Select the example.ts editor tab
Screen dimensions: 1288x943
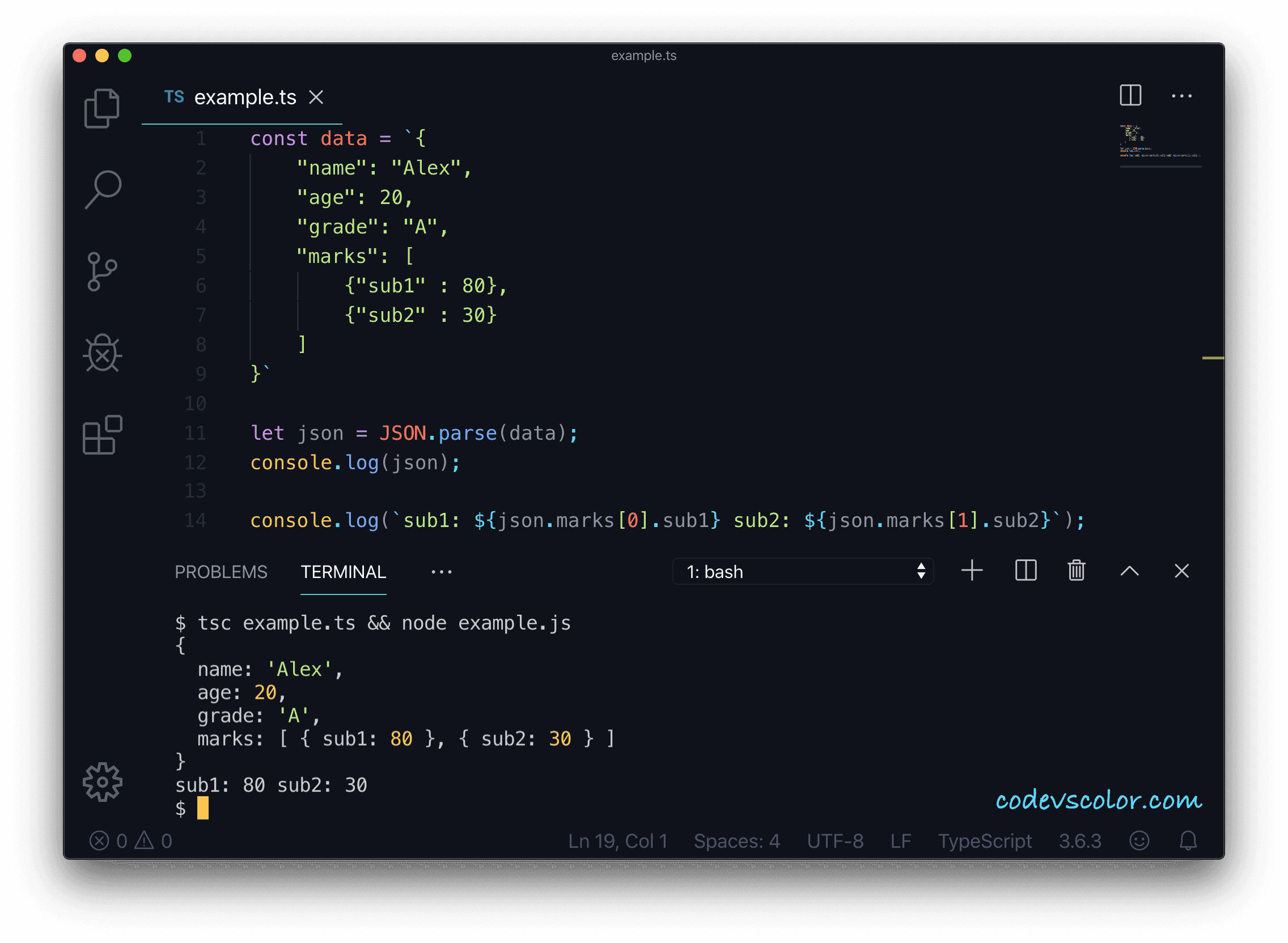coord(245,97)
